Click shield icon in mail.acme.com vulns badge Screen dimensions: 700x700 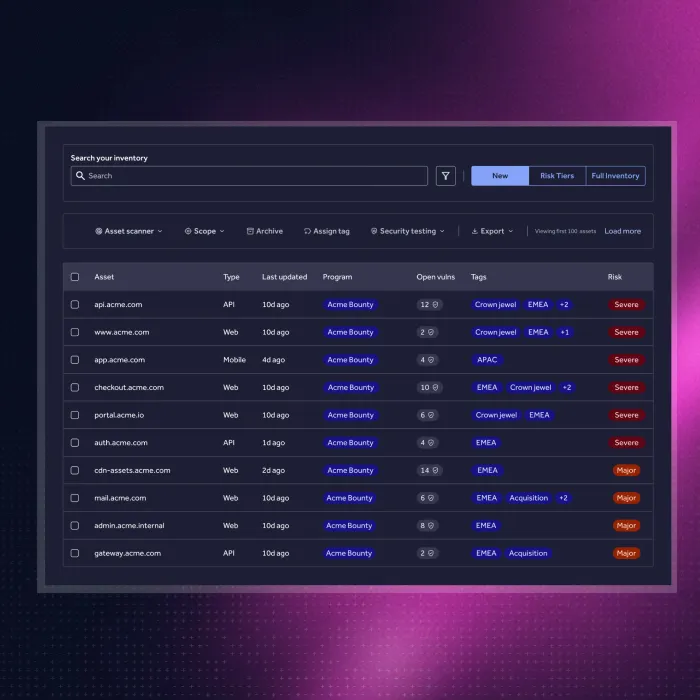coord(431,498)
